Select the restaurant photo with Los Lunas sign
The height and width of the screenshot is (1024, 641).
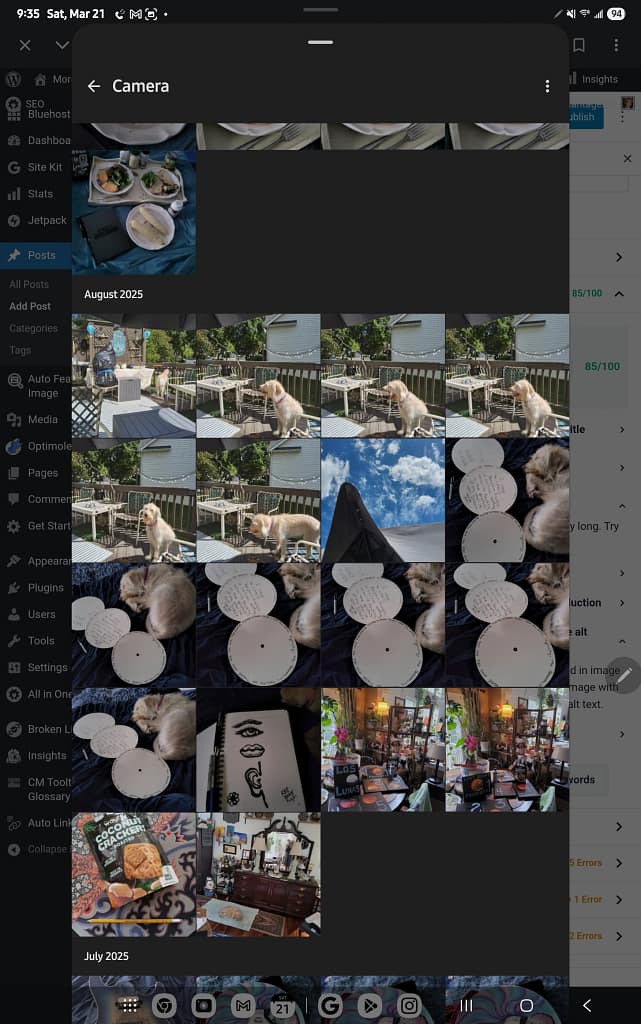383,750
